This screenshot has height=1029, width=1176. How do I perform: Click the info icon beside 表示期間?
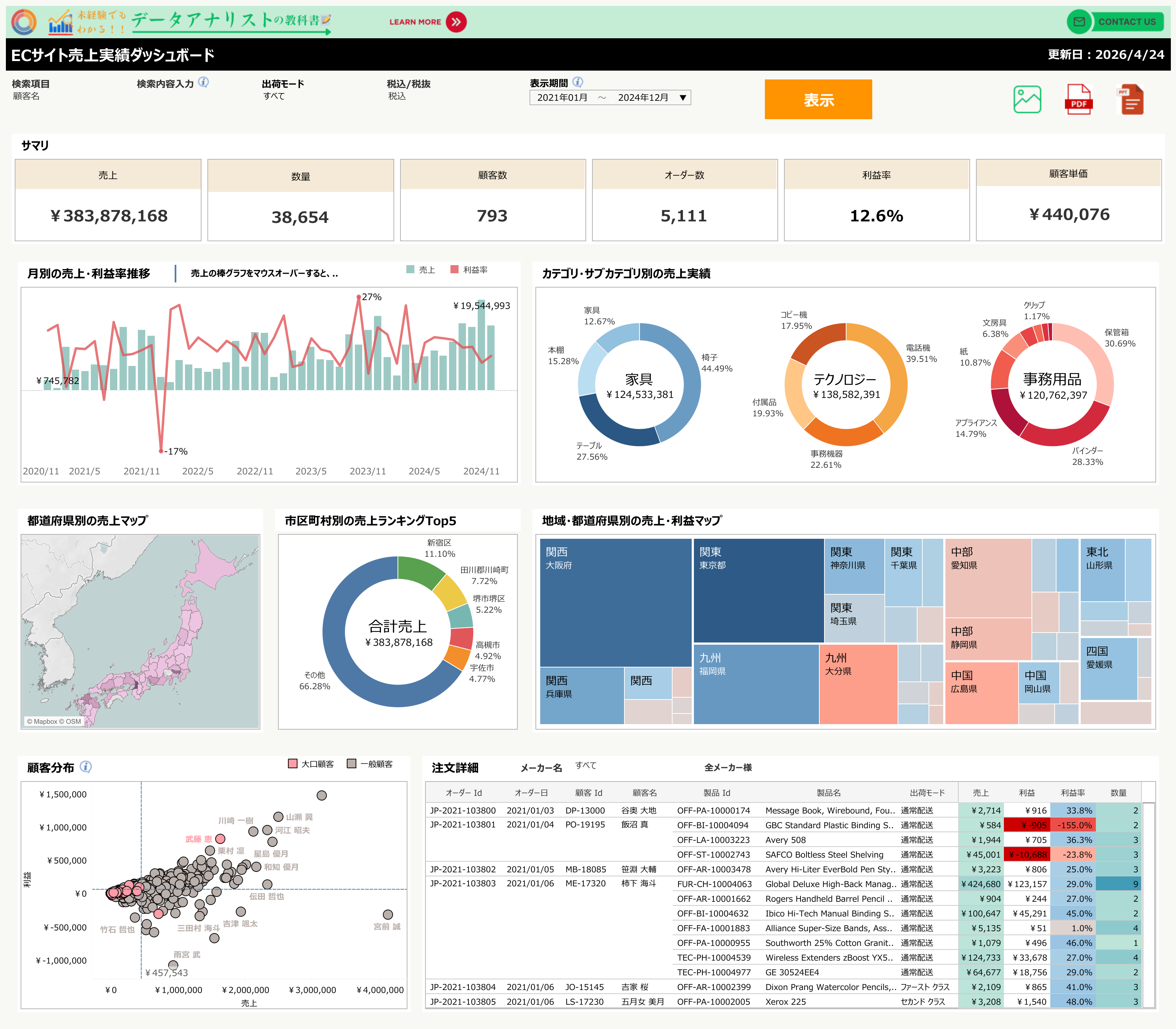578,82
